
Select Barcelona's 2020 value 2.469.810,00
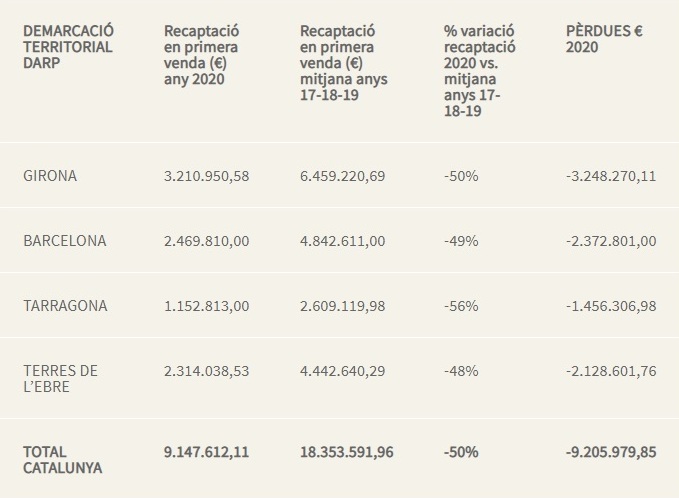(206, 241)
